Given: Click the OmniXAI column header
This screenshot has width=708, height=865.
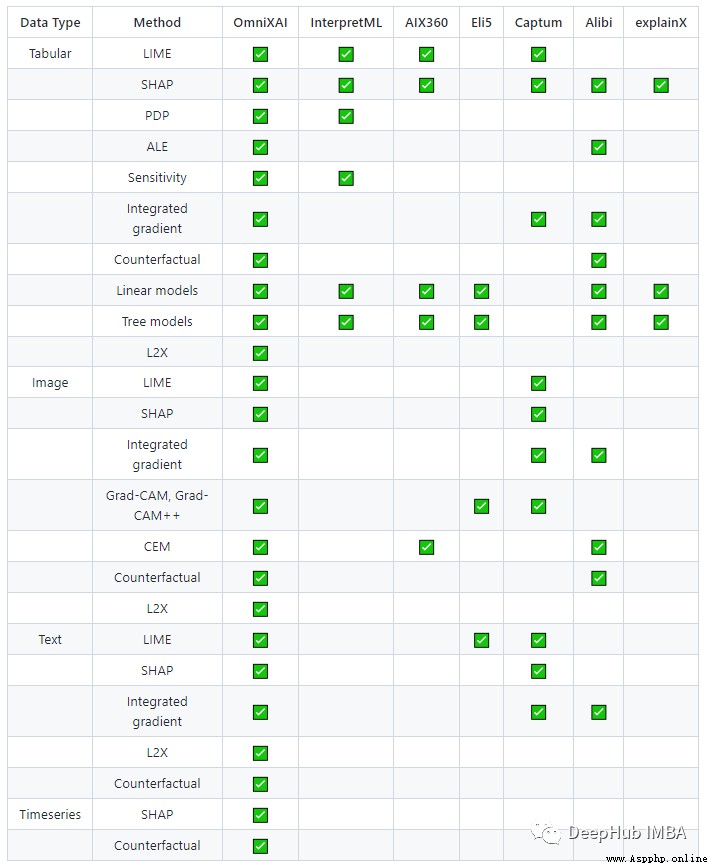Looking at the screenshot, I should [260, 23].
